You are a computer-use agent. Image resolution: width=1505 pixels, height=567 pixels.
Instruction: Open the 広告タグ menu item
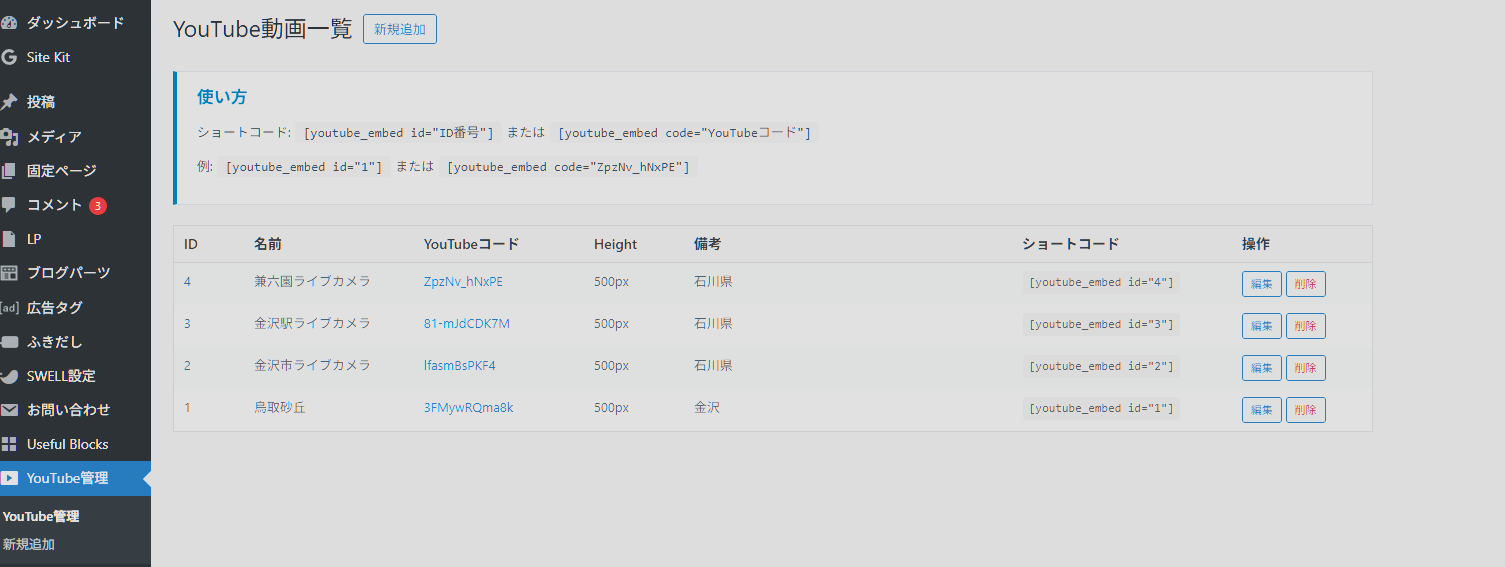54,308
